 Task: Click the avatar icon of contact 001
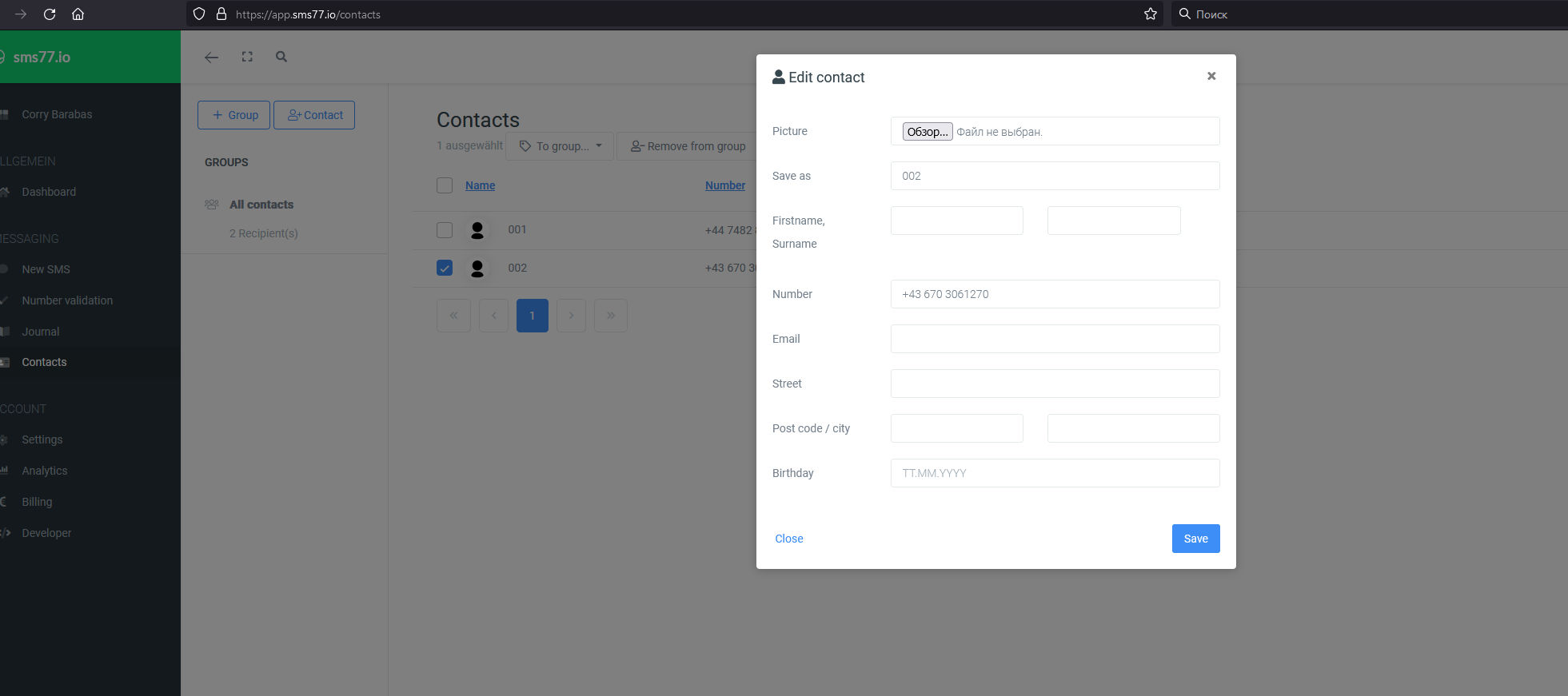coord(477,230)
